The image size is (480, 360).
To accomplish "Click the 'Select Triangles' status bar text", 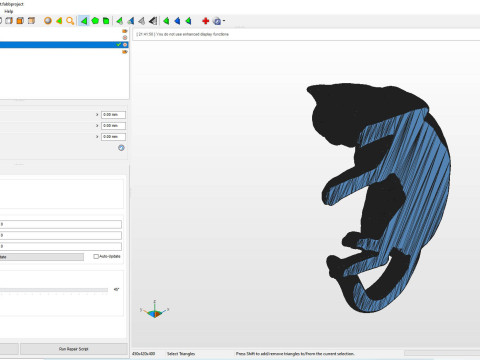I will [181, 354].
